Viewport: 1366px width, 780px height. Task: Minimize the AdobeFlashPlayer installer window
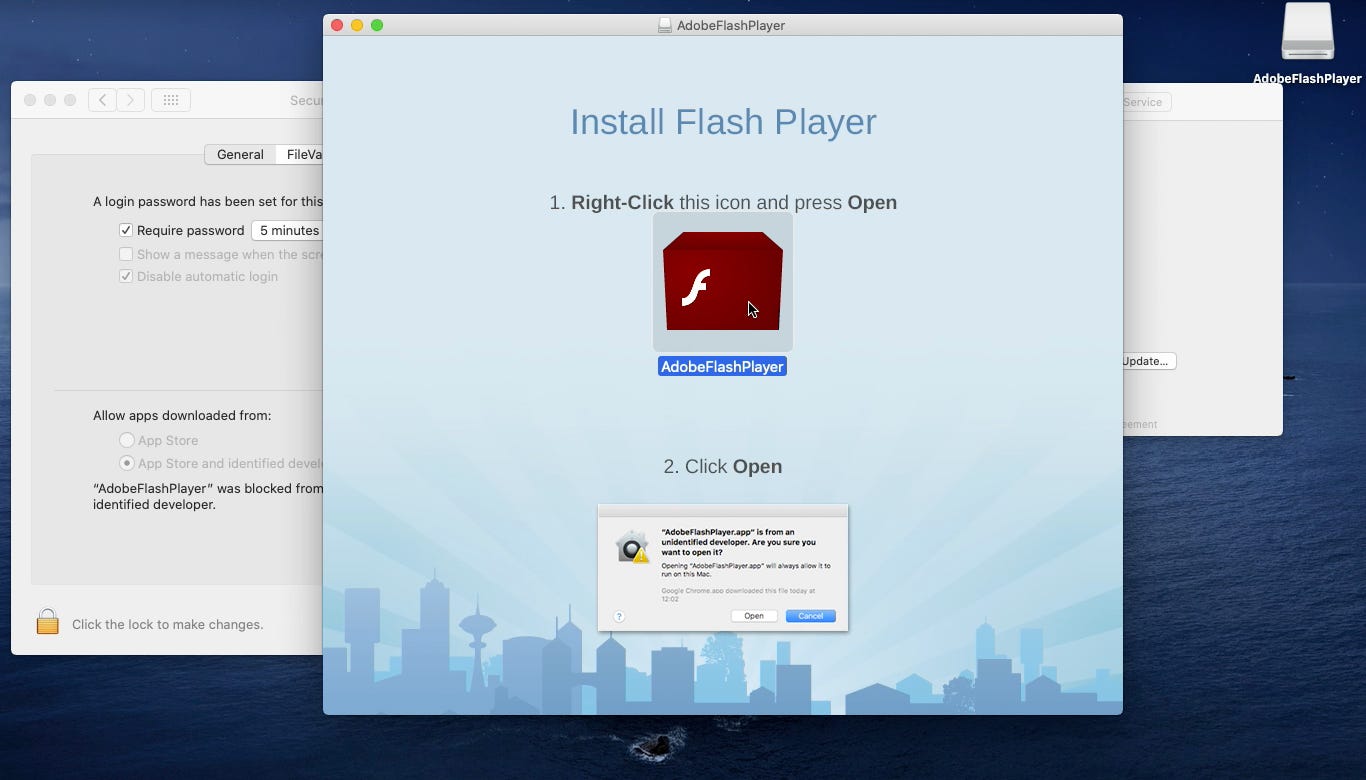[x=357, y=25]
